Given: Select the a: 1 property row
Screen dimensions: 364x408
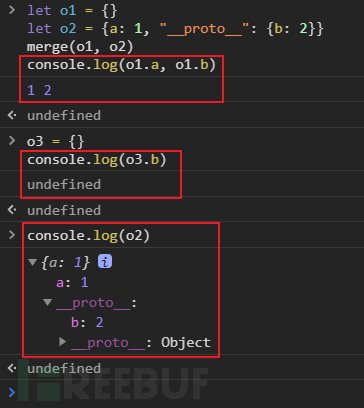Looking at the screenshot, I should point(72,283).
